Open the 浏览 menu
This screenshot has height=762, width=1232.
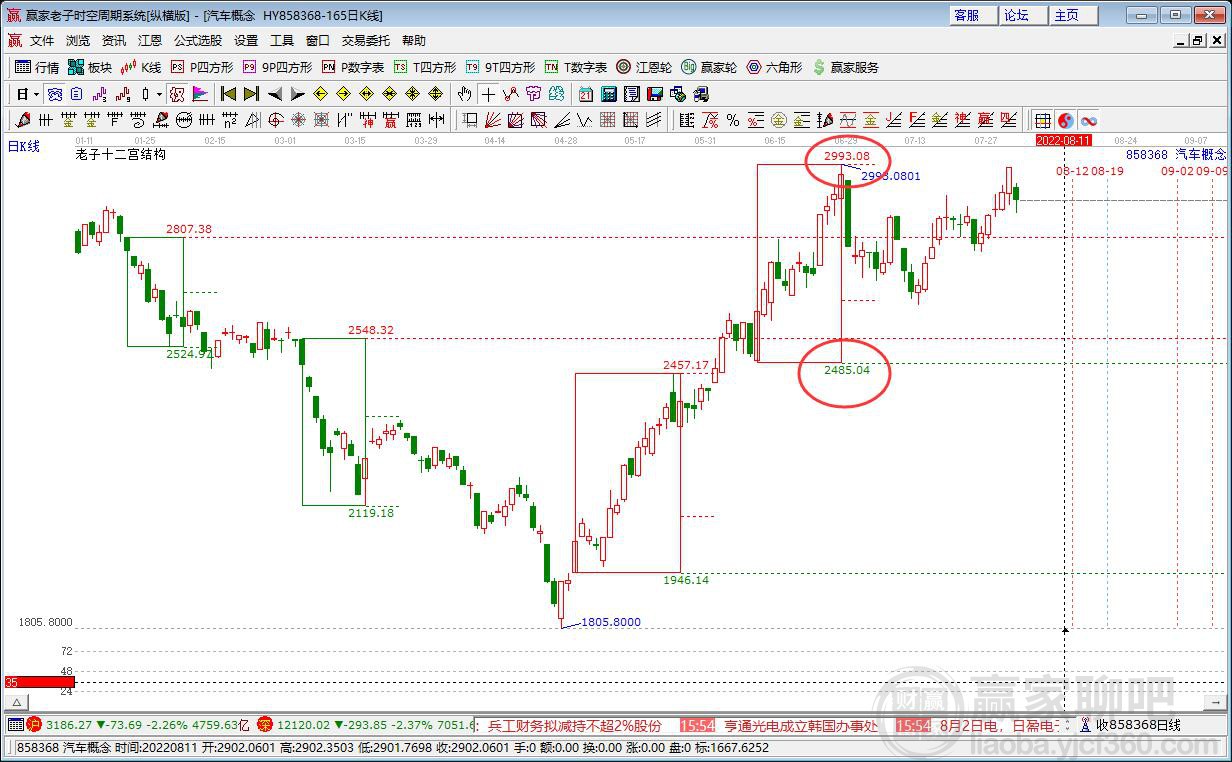tap(78, 41)
